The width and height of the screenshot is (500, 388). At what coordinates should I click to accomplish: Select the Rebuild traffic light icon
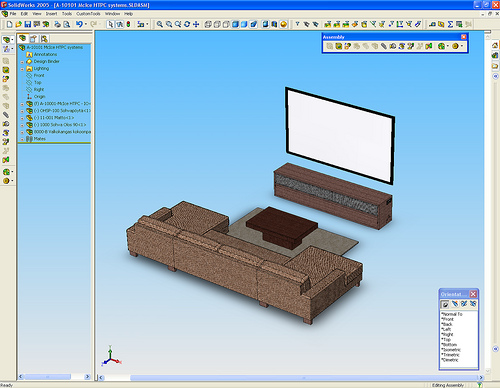click(128, 24)
